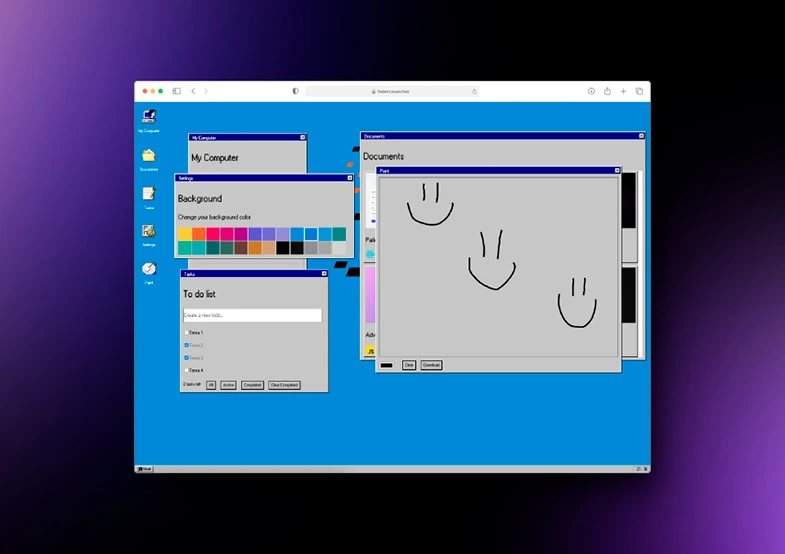Open the Documents folder desktop icon
Viewport: 785px width, 554px height.
pyautogui.click(x=149, y=155)
